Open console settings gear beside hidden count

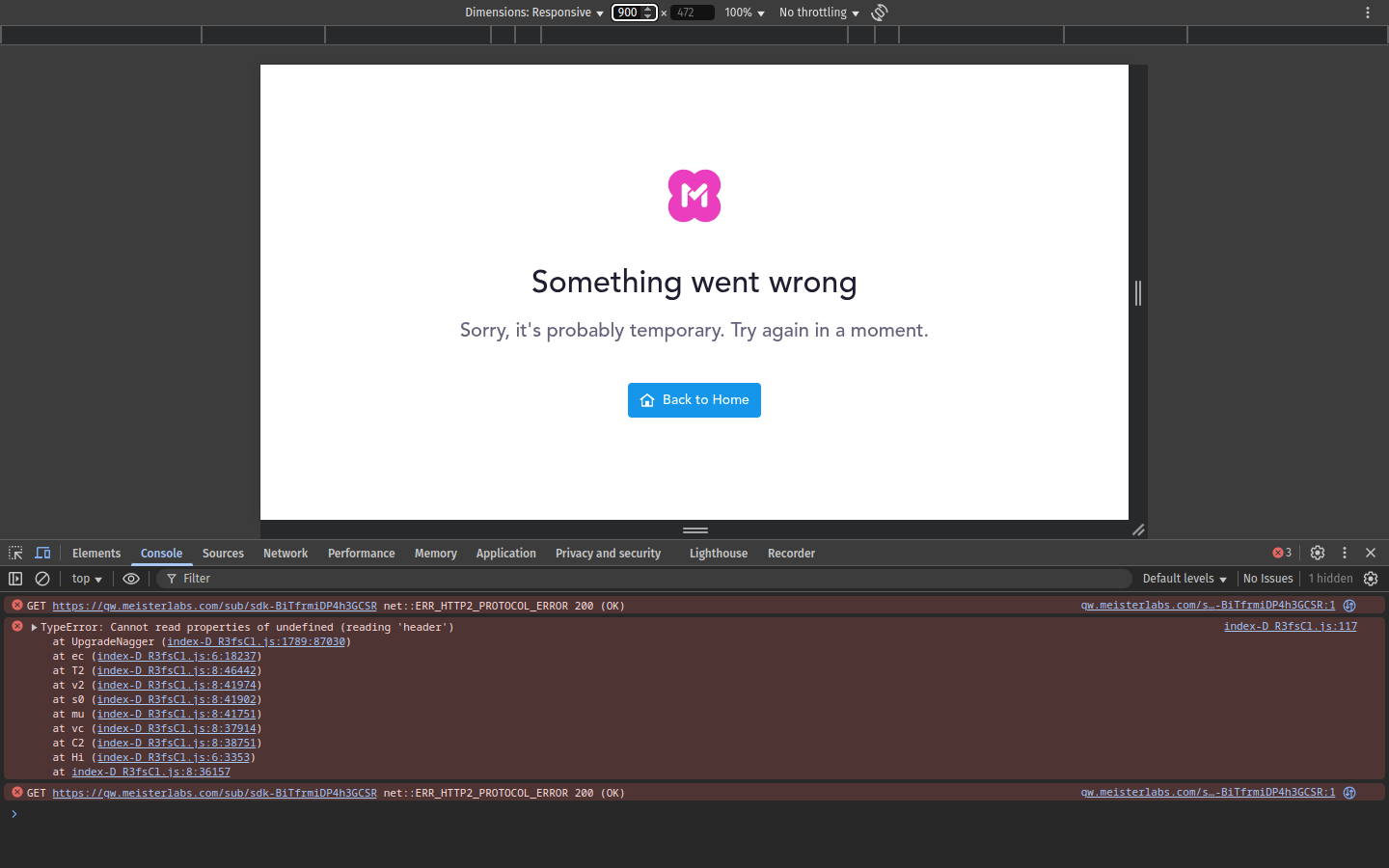coord(1371,579)
